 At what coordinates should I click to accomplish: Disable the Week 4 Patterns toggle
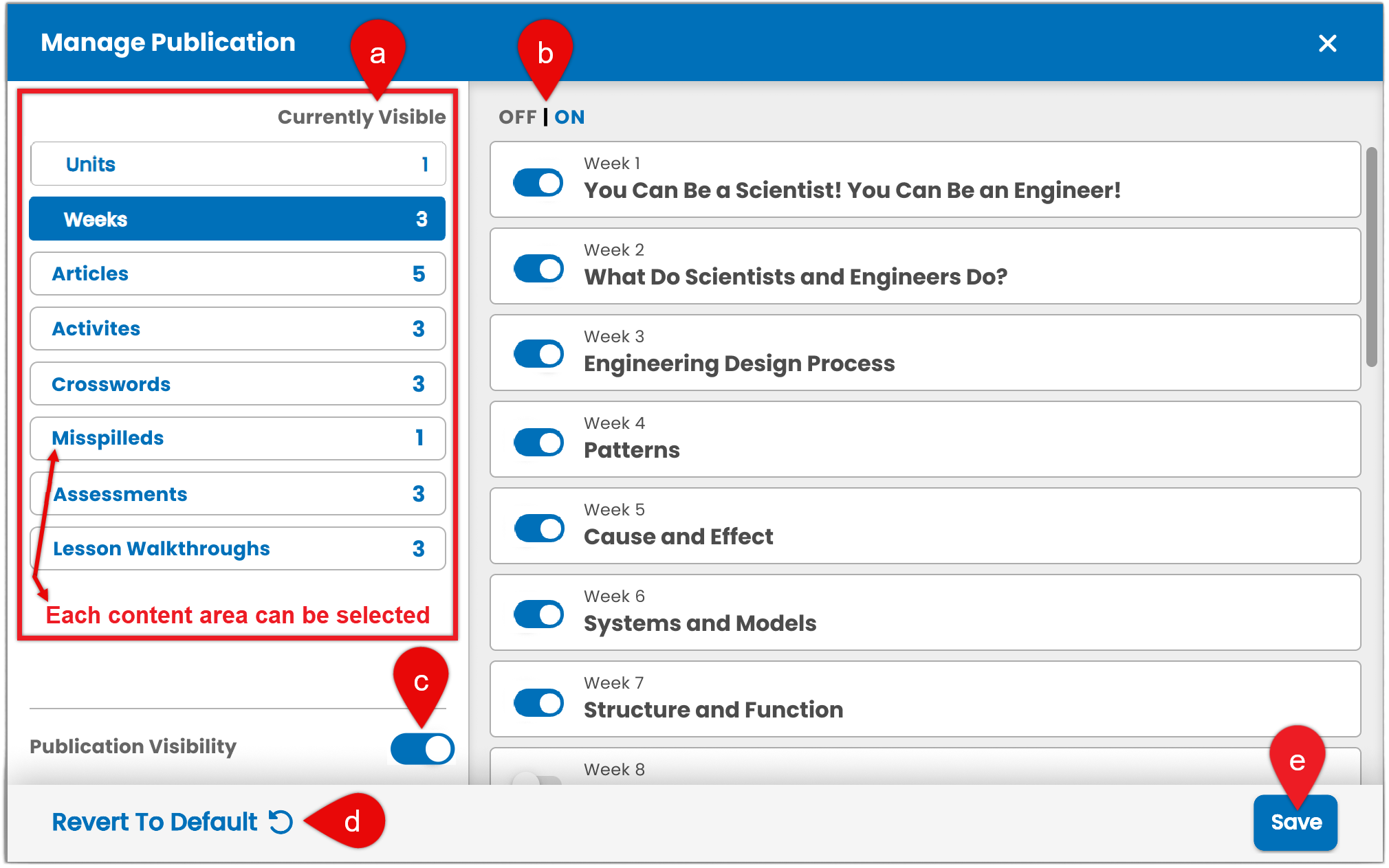point(538,442)
